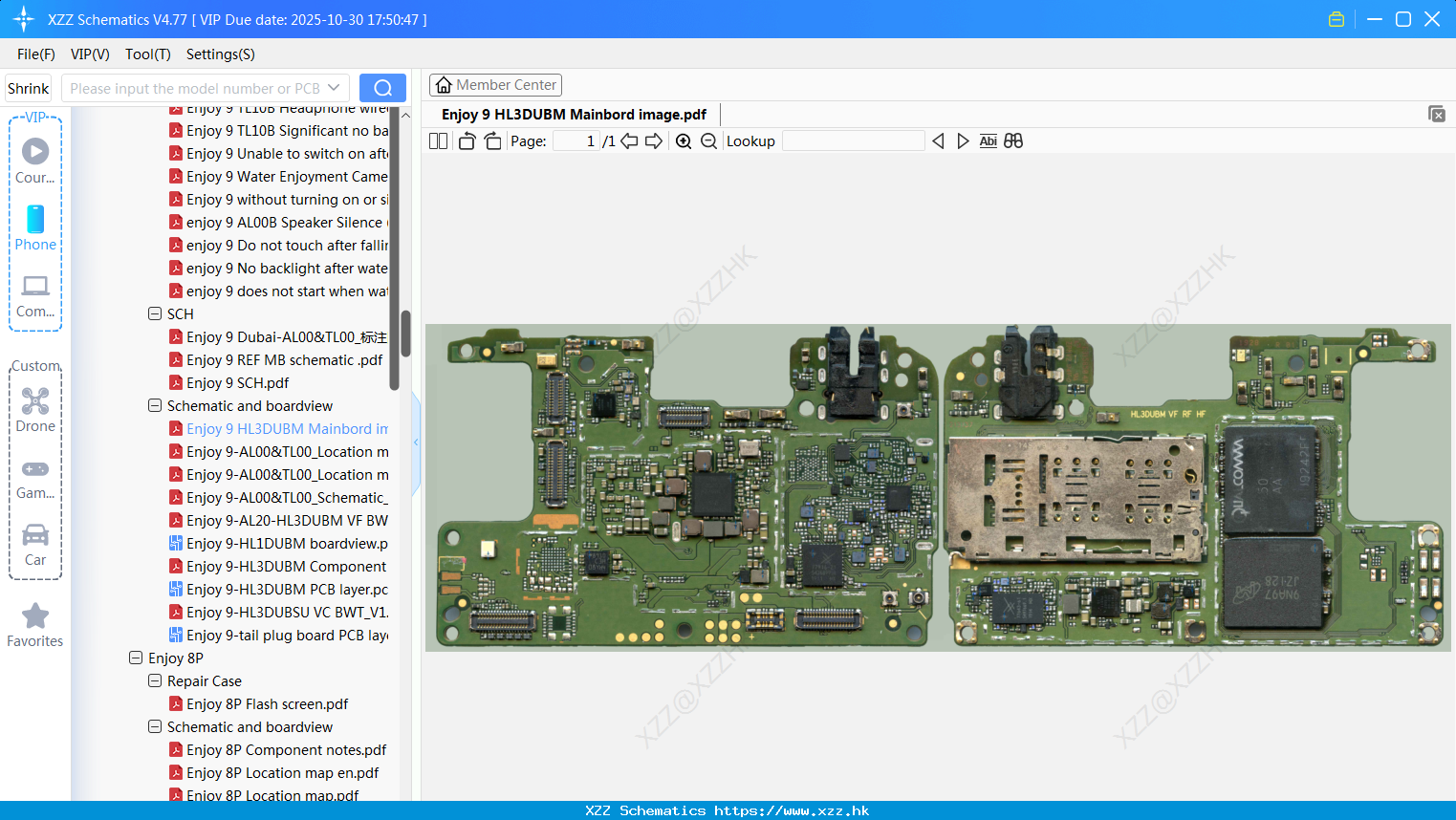1456x820 pixels.
Task: Click the pop-out window icon at top right of viewer
Action: pos(1437,114)
